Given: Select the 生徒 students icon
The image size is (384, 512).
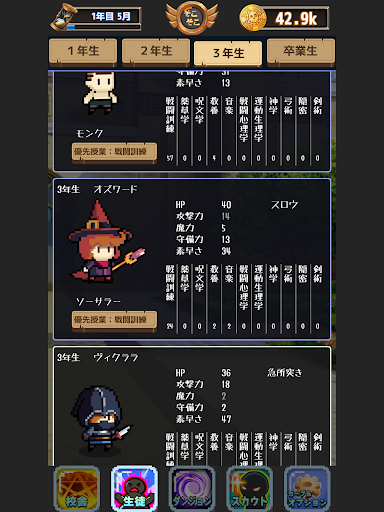Looking at the screenshot, I should [x=134, y=489].
